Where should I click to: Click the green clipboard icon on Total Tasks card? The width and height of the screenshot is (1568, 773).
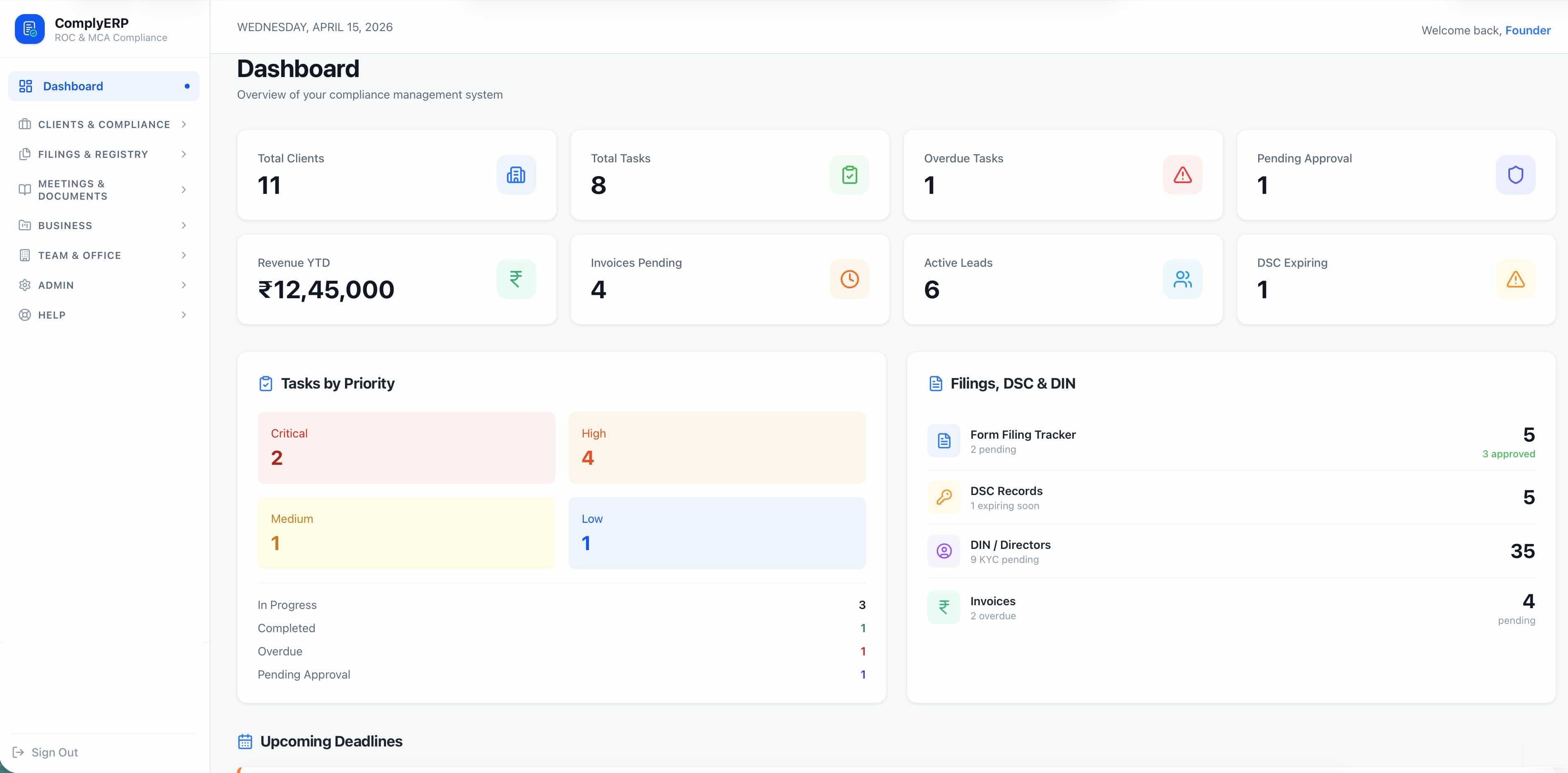pyautogui.click(x=849, y=175)
